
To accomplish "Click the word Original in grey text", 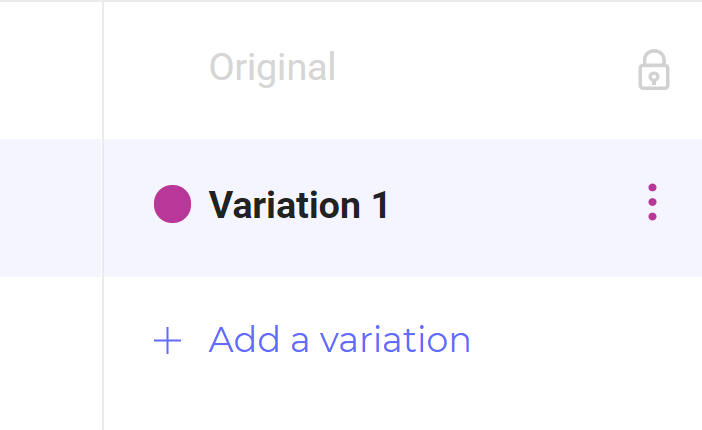I will 272,67.
